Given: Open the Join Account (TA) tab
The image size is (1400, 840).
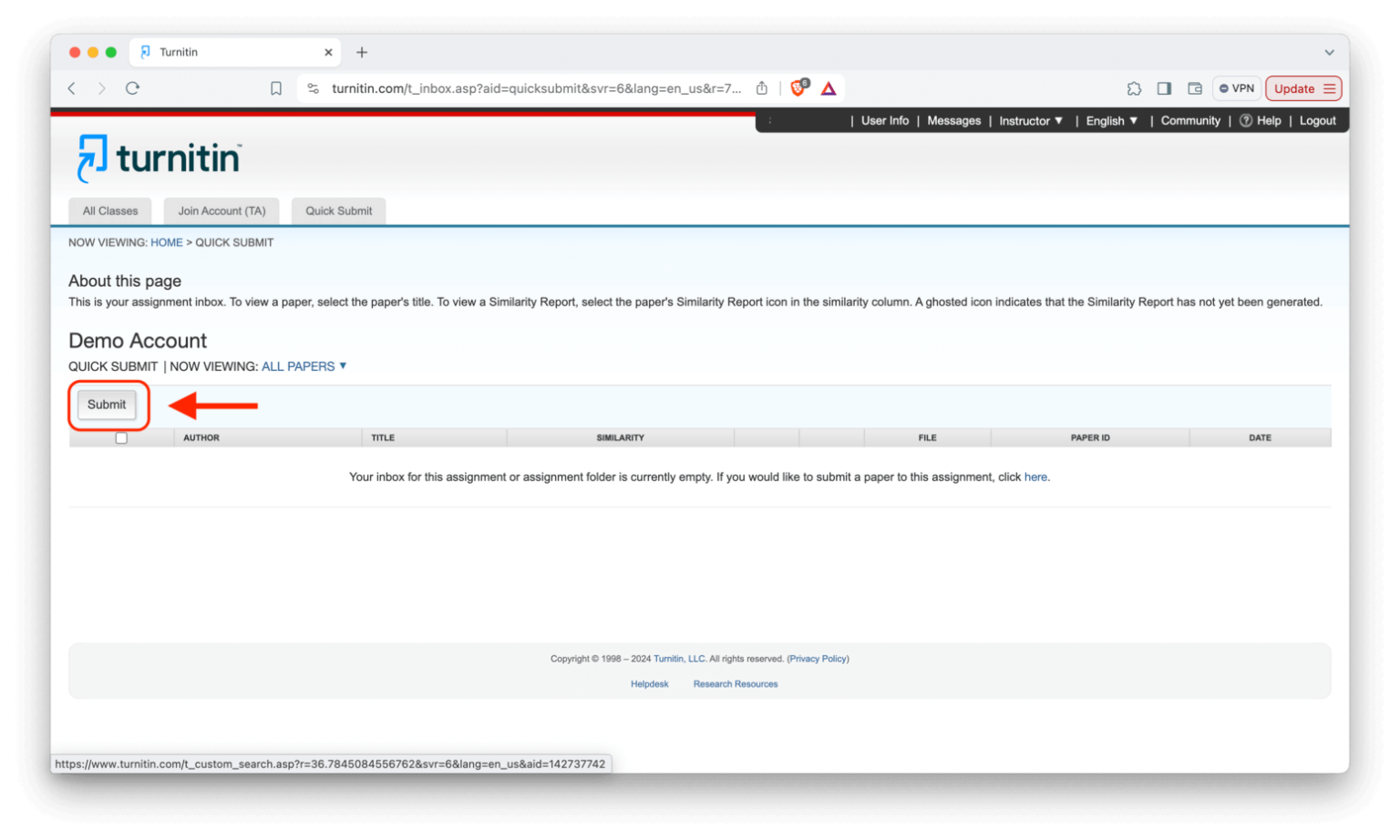Looking at the screenshot, I should 221,210.
